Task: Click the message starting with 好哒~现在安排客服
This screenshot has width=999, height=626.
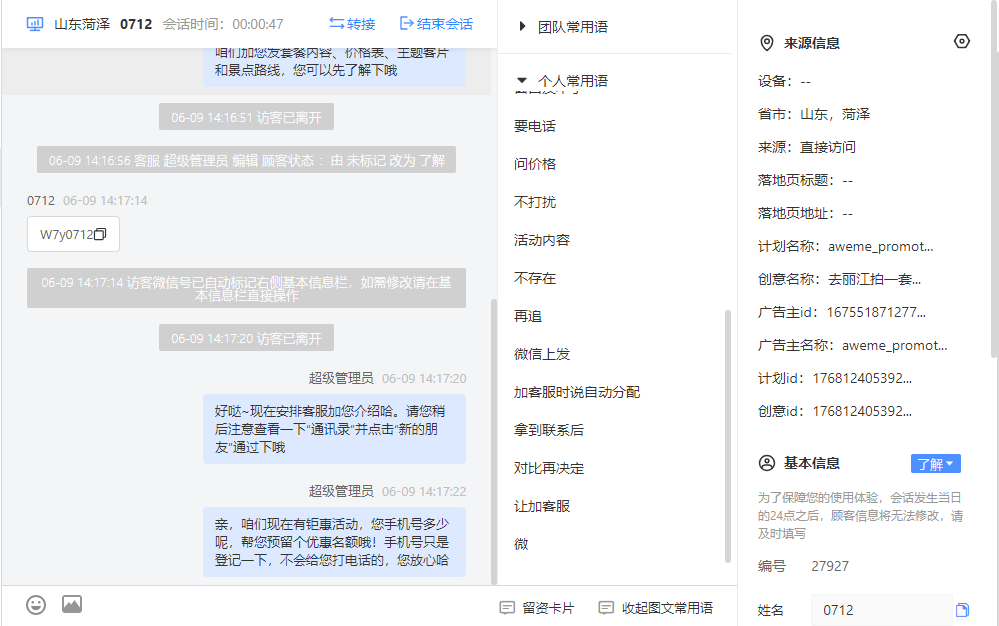Action: click(x=334, y=429)
